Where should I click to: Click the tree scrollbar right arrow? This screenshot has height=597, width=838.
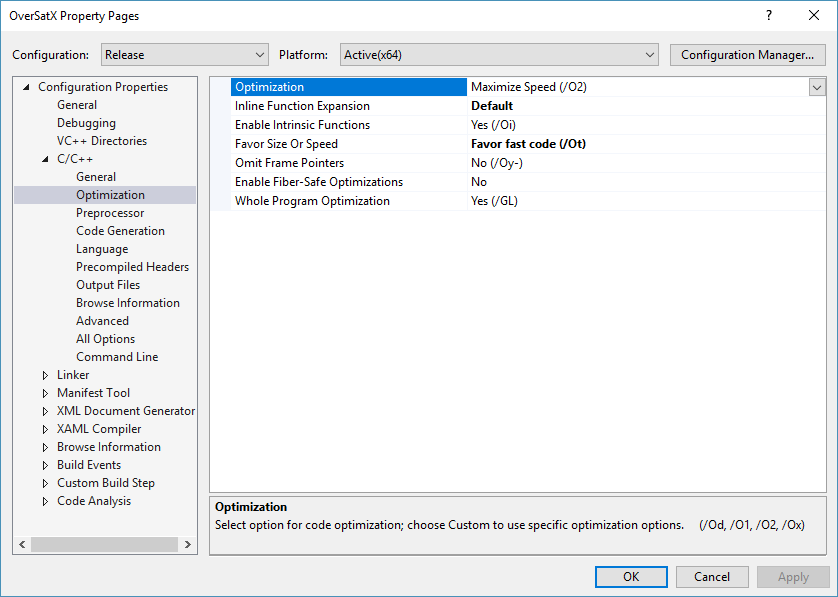coord(188,545)
